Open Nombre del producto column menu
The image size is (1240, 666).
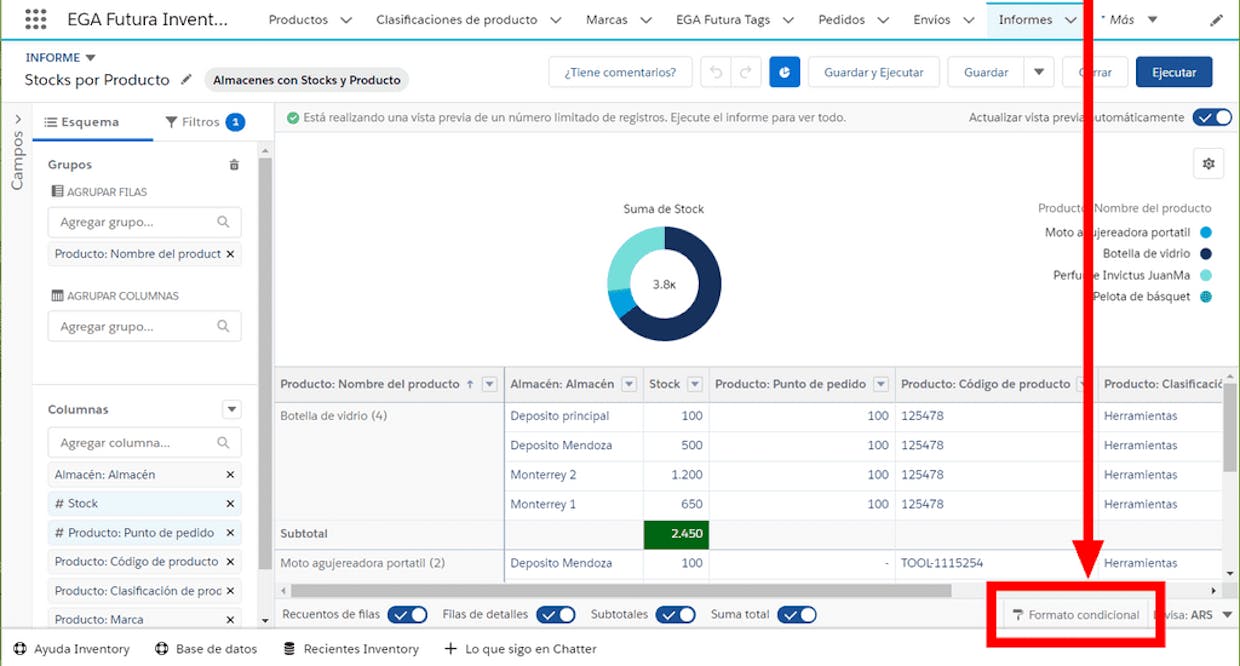[x=490, y=384]
